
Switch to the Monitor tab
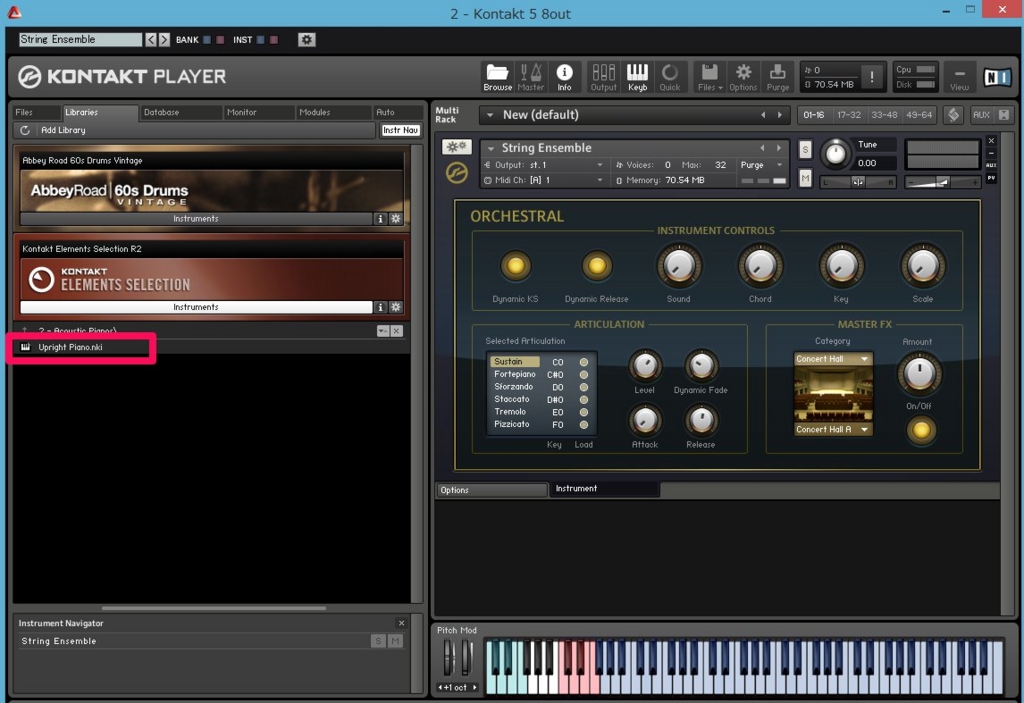[241, 112]
